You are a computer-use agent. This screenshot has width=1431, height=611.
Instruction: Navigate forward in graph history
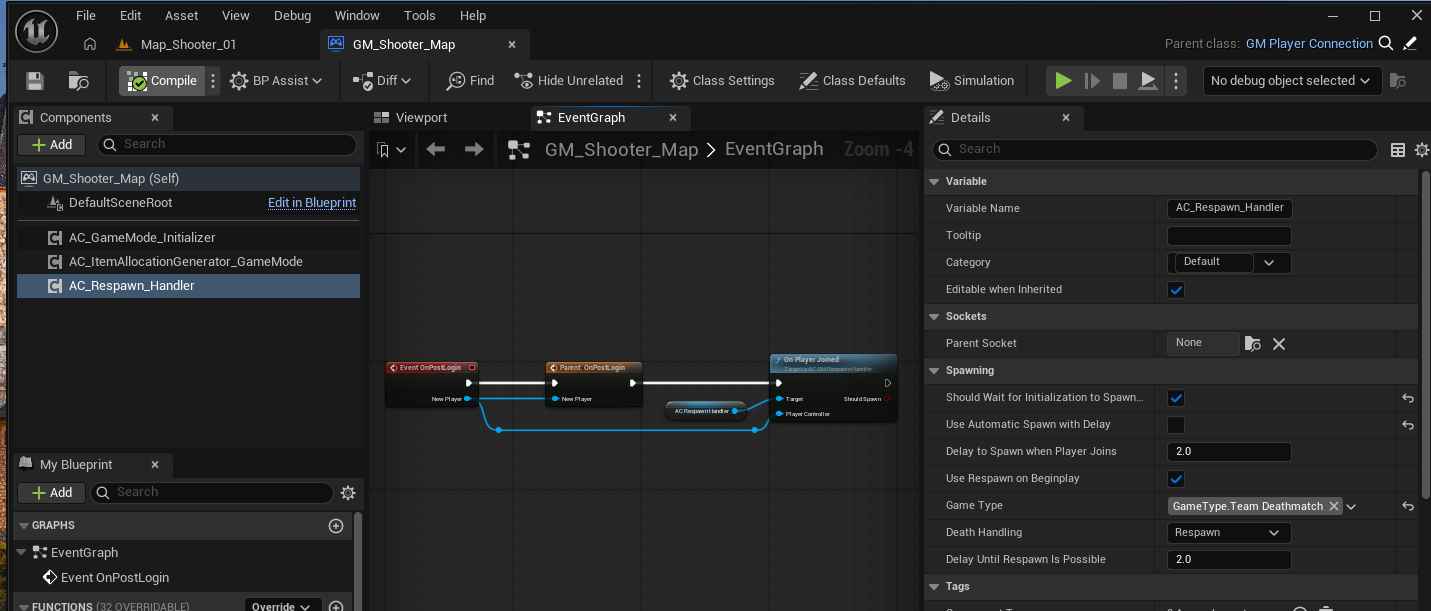point(475,150)
